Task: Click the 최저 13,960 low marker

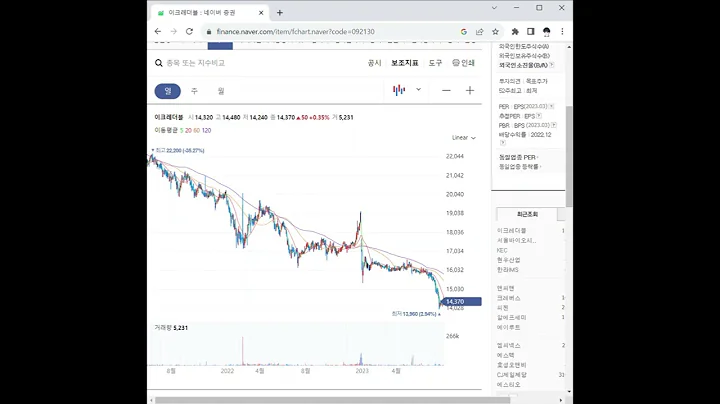Action: click(x=416, y=314)
